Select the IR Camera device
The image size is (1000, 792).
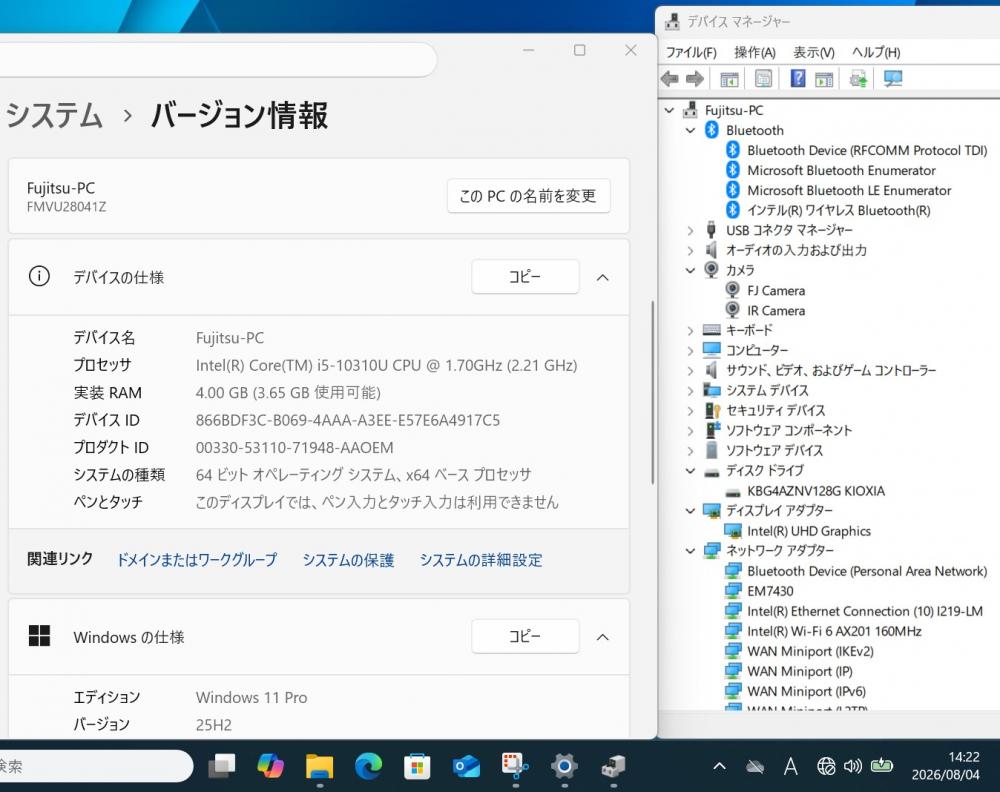776,311
